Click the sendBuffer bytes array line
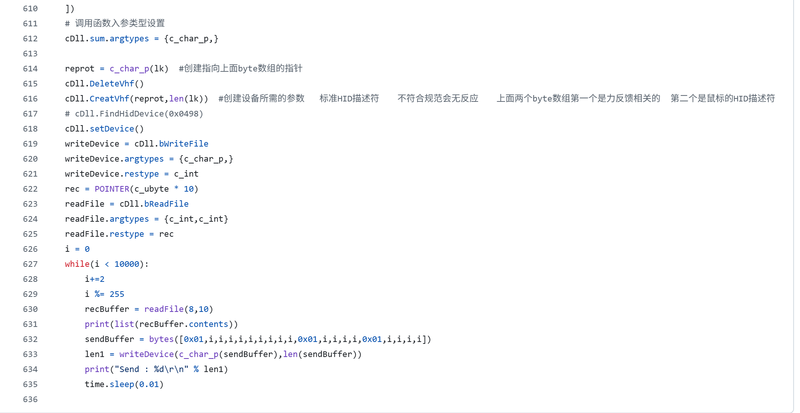 [x=258, y=339]
